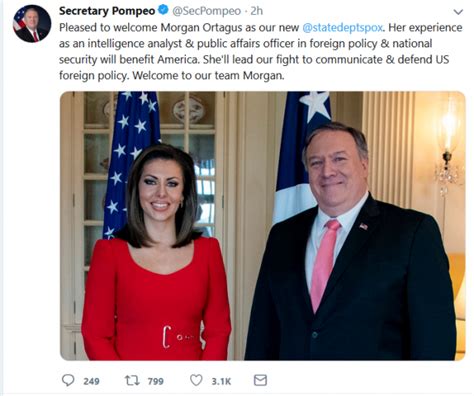Click the wall sconce lamp in photo
This screenshot has width=474, height=396.
448,147
